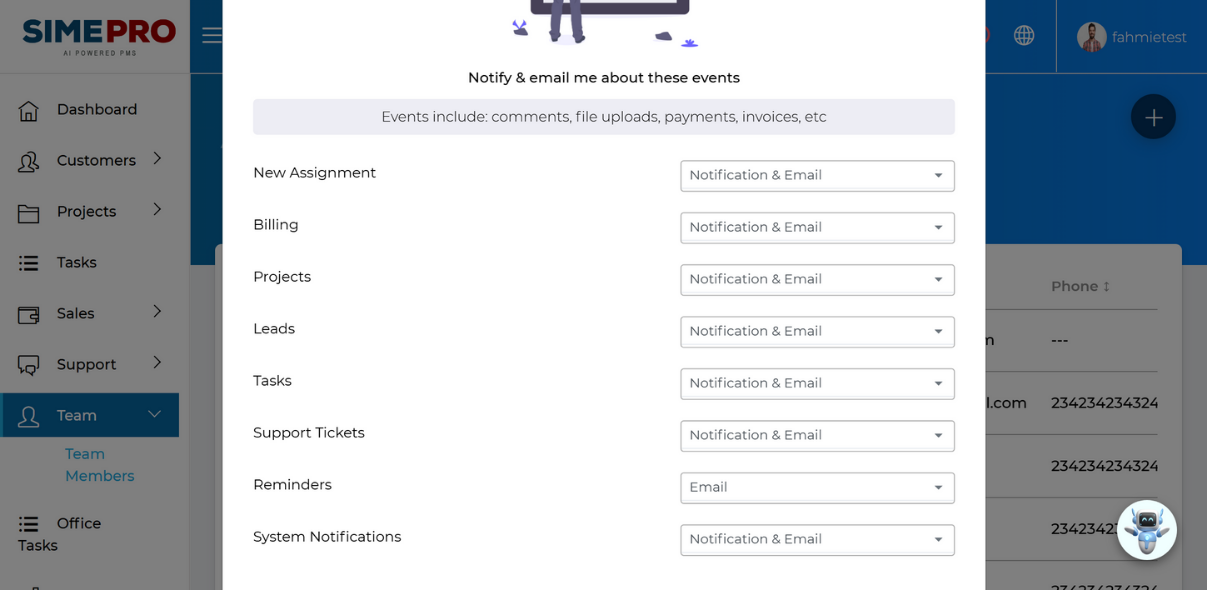Open the System Notifications dropdown

click(x=817, y=539)
